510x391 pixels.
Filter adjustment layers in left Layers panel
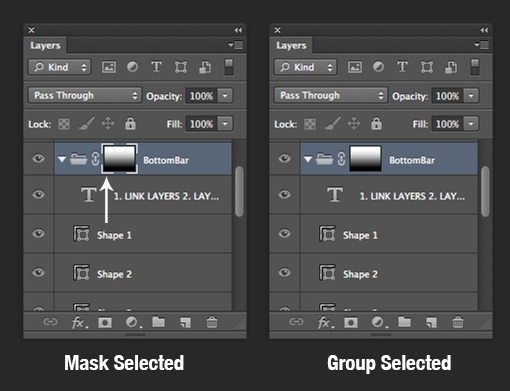[132, 67]
